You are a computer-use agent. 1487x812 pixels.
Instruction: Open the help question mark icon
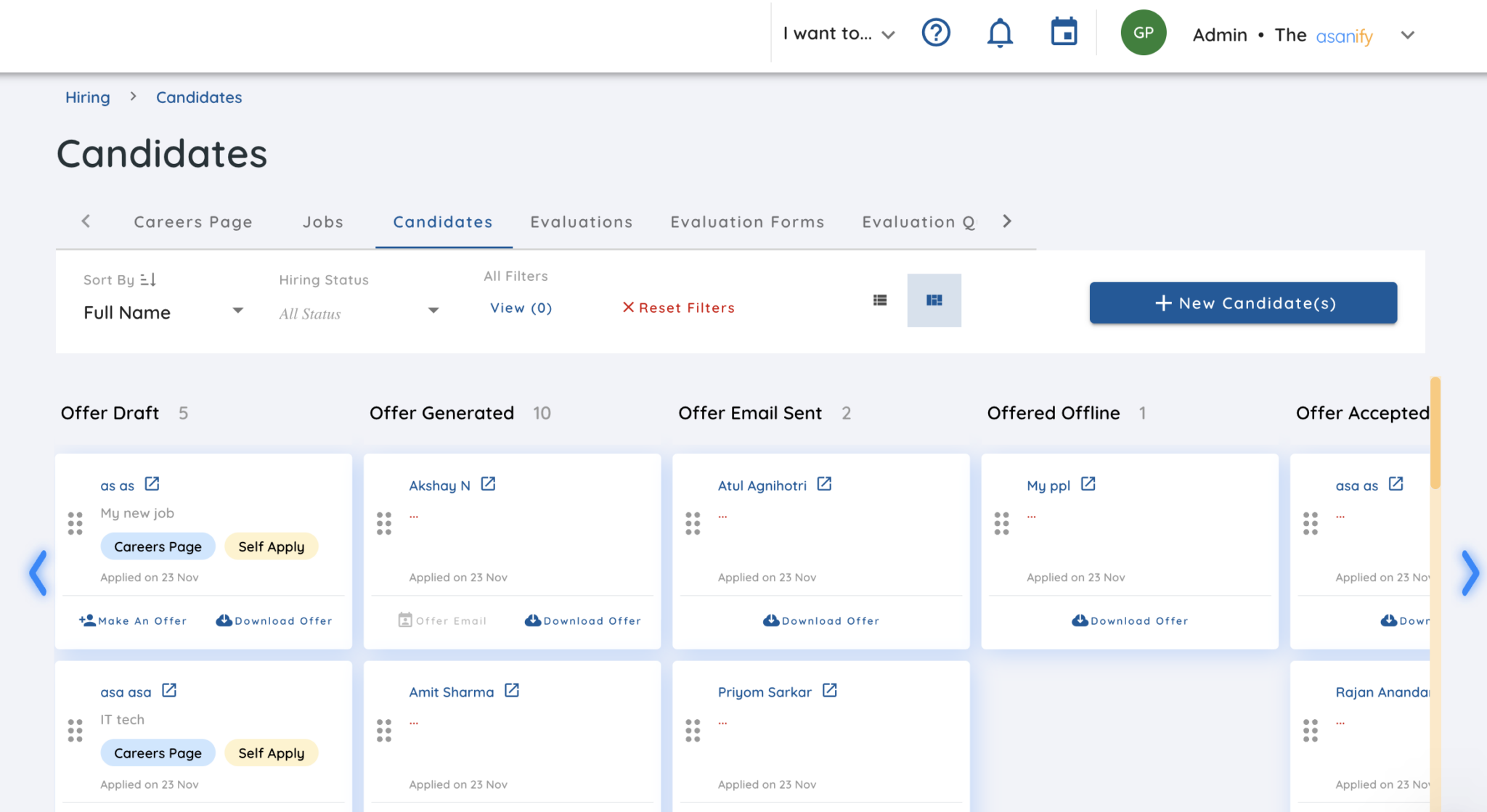(936, 33)
